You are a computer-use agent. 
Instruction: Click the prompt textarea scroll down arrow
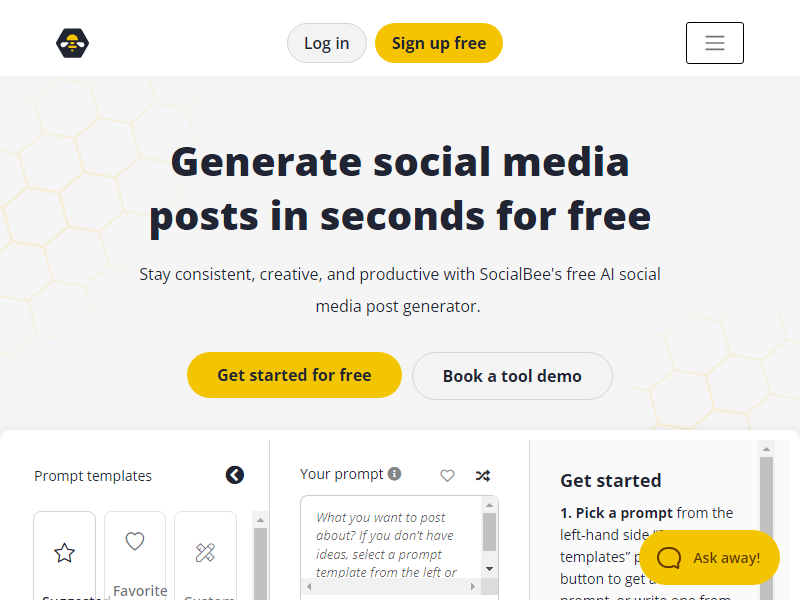489,568
